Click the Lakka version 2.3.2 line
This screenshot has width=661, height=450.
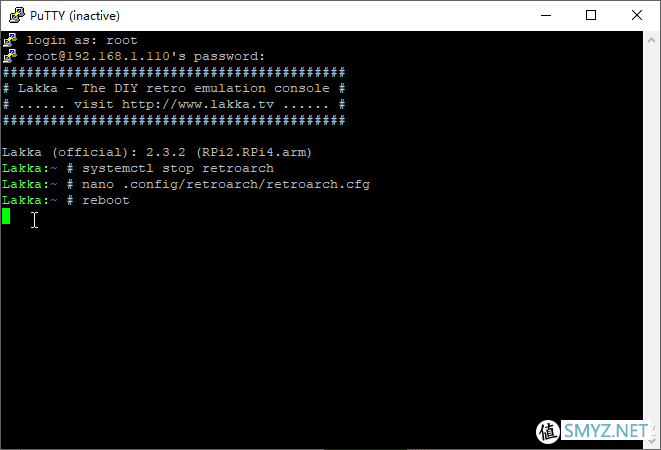pyautogui.click(x=157, y=152)
